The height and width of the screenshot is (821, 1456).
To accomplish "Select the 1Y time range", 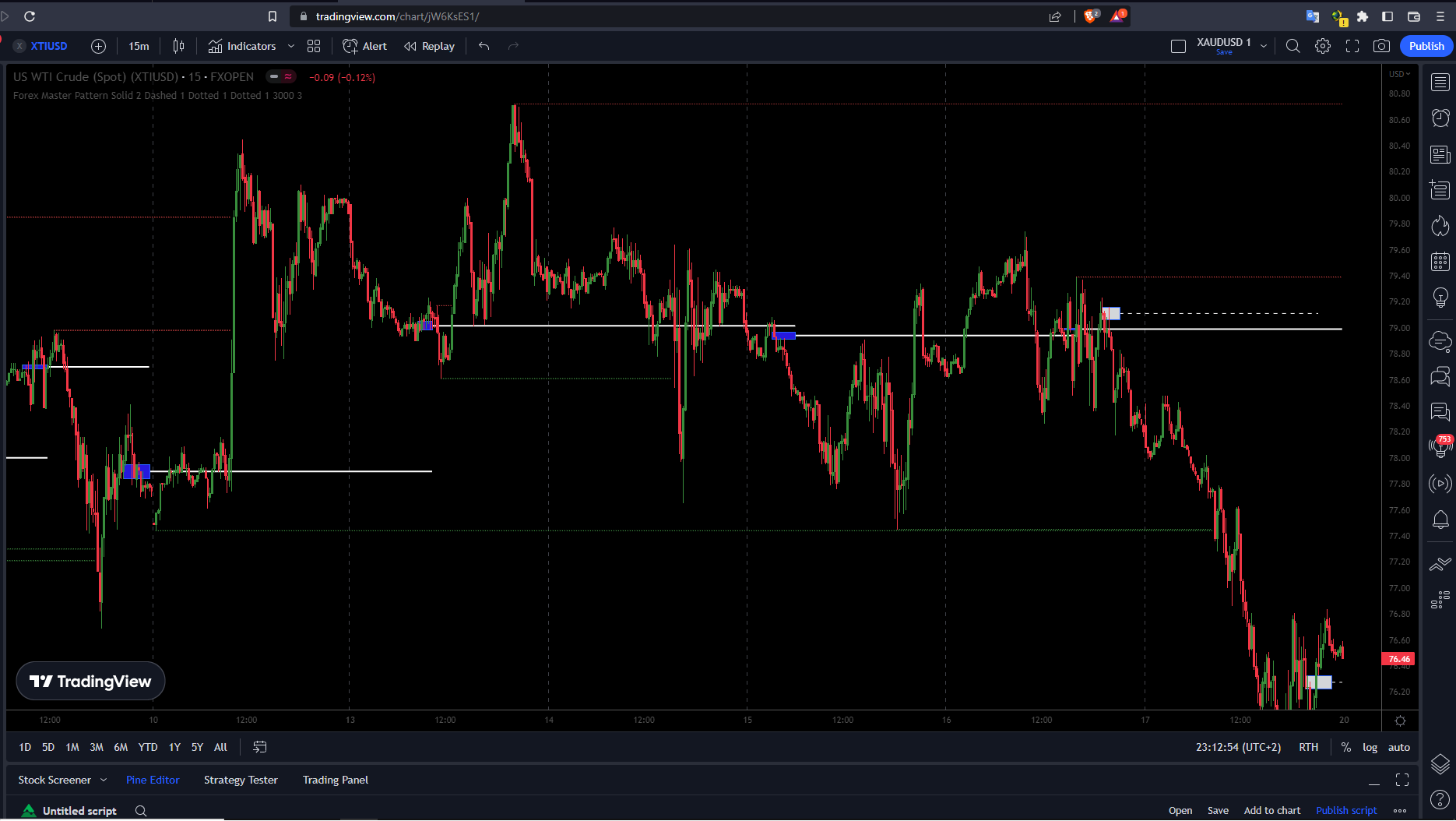I will [x=174, y=747].
